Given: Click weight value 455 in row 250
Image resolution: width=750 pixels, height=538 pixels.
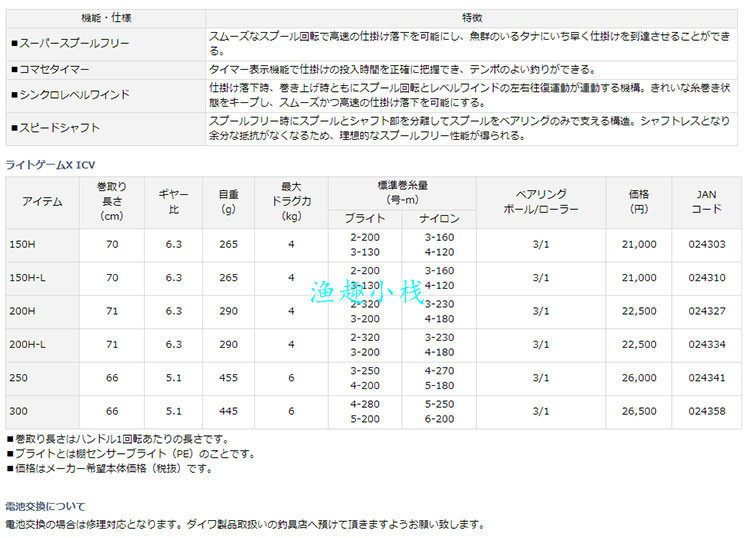Looking at the screenshot, I should pyautogui.click(x=228, y=378).
